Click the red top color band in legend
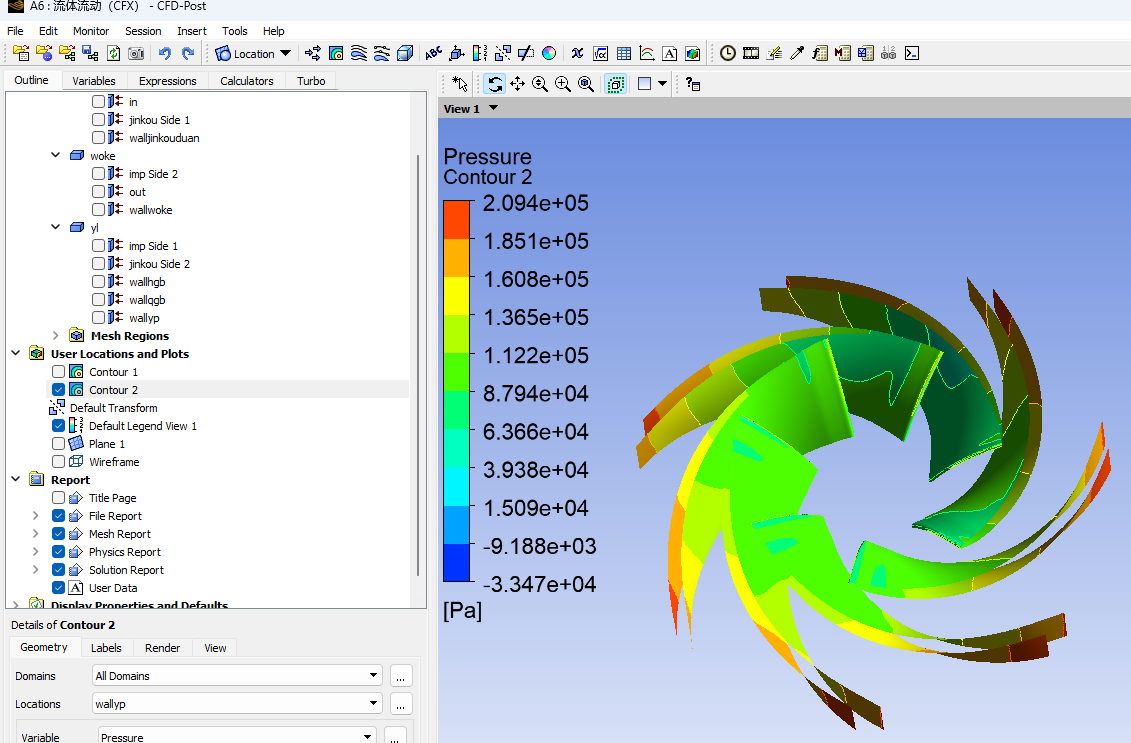 [x=456, y=218]
